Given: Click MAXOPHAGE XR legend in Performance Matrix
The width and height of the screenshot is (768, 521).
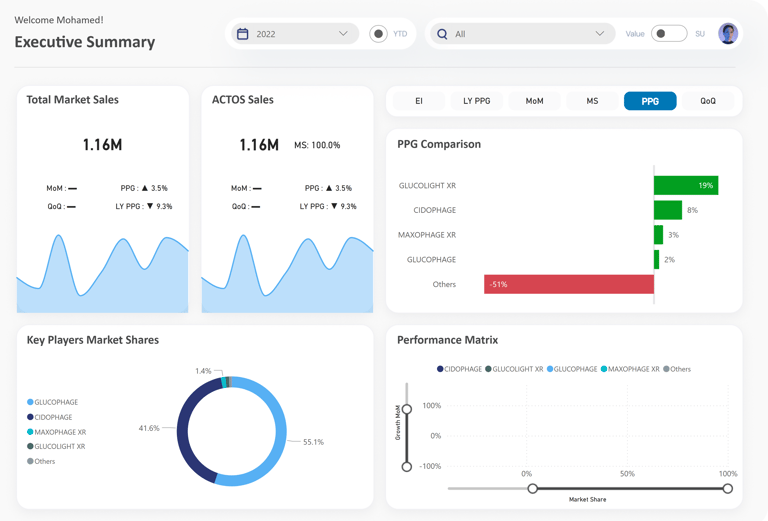Looking at the screenshot, I should pyautogui.click(x=630, y=369).
